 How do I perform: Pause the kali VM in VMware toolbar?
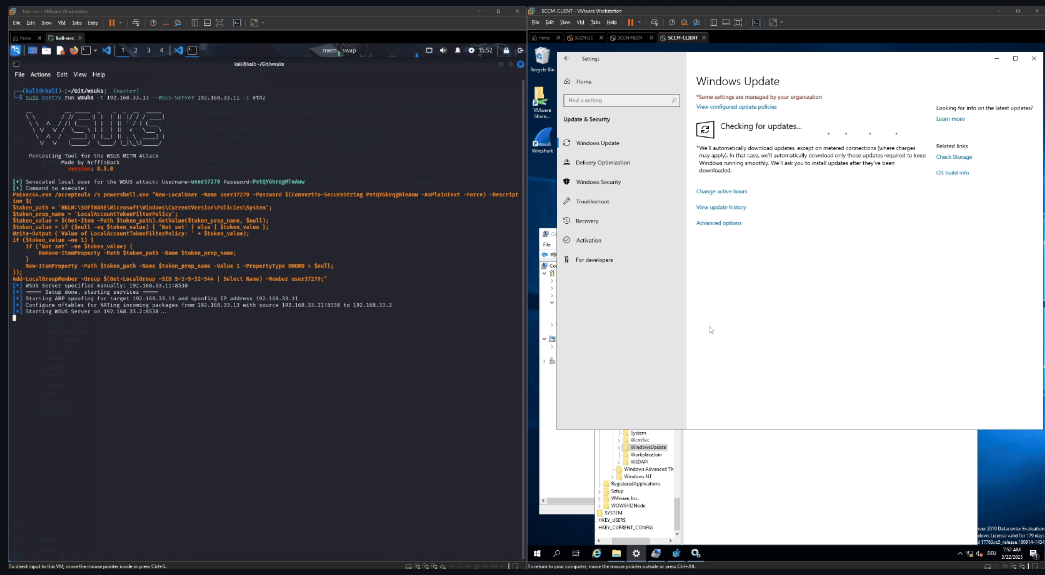(112, 23)
